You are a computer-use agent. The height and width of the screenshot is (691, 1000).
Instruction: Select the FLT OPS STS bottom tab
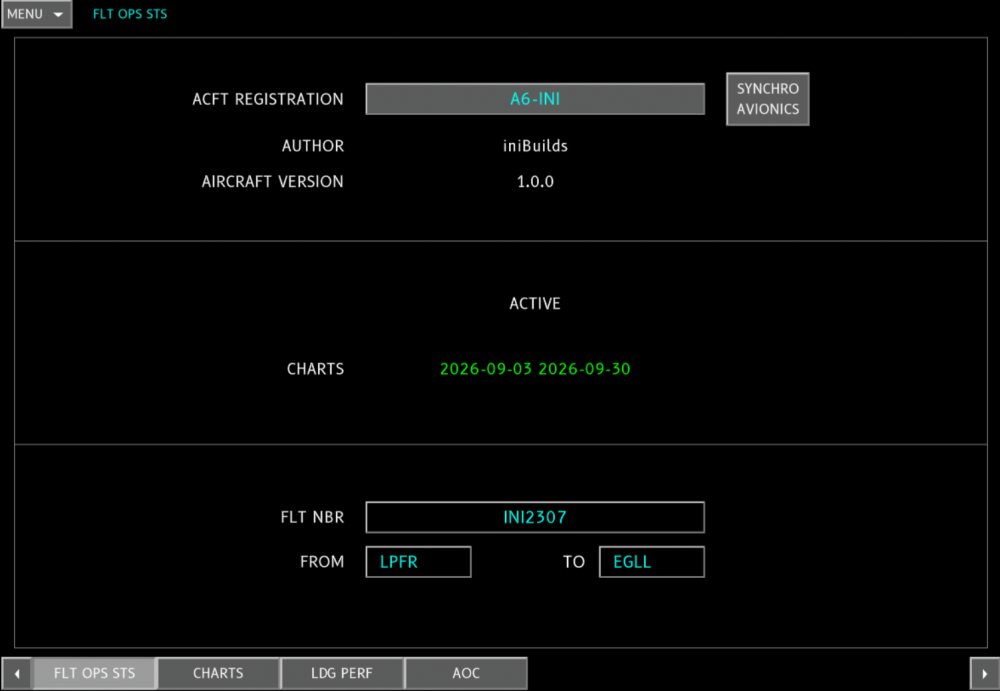point(94,674)
